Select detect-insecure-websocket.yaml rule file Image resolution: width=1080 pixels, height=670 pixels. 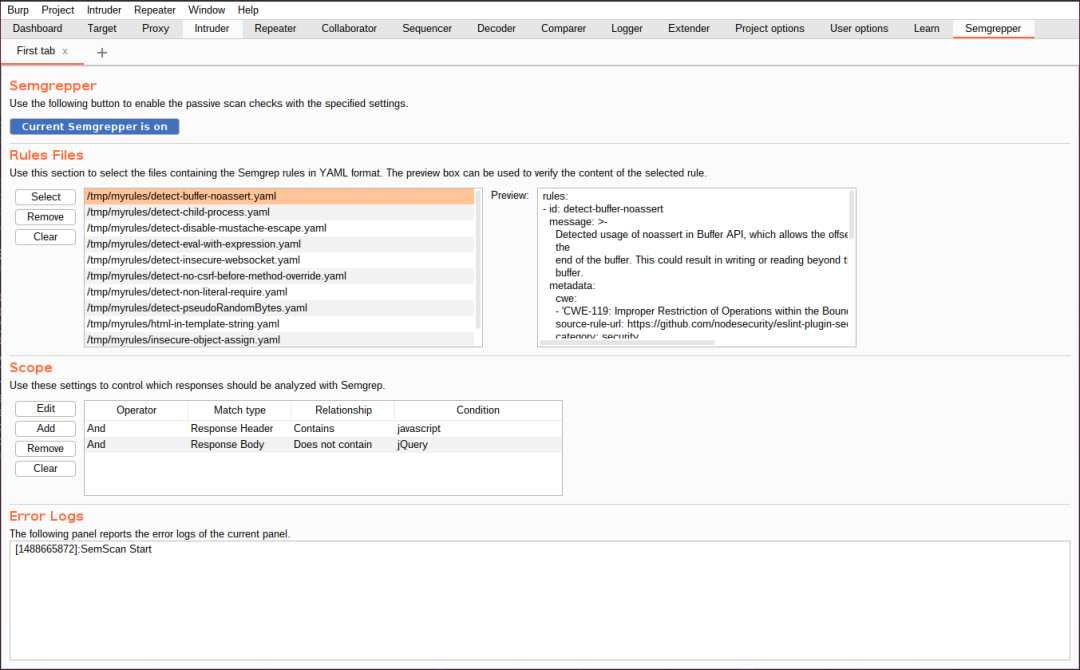pos(279,260)
